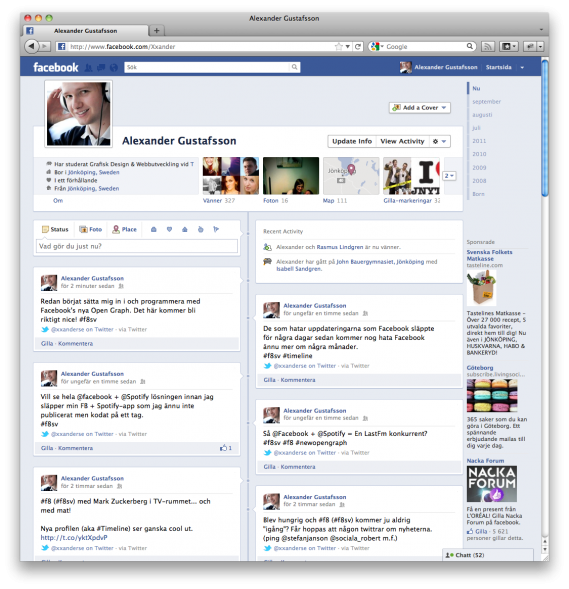Image resolution: width=569 pixels, height=589 pixels.
Task: Go back with browser back arrow
Action: [31, 46]
